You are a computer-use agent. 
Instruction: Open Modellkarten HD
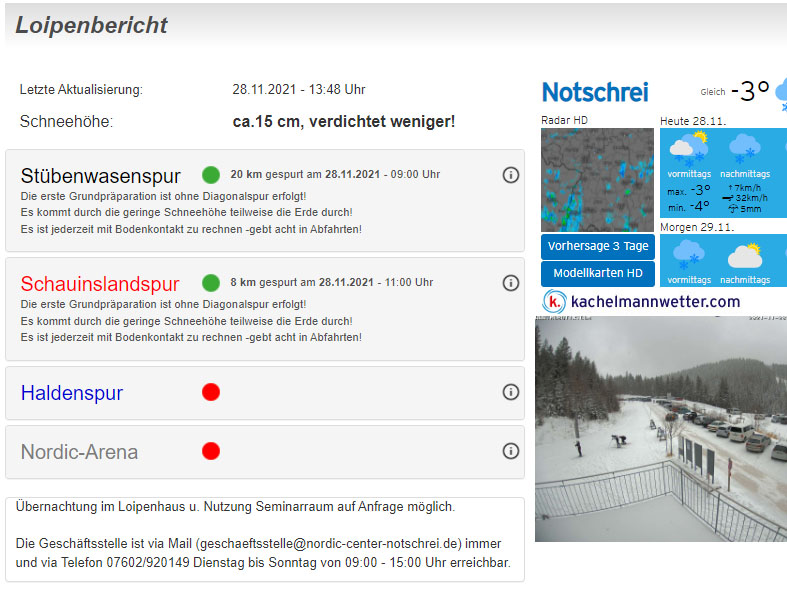pos(598,274)
